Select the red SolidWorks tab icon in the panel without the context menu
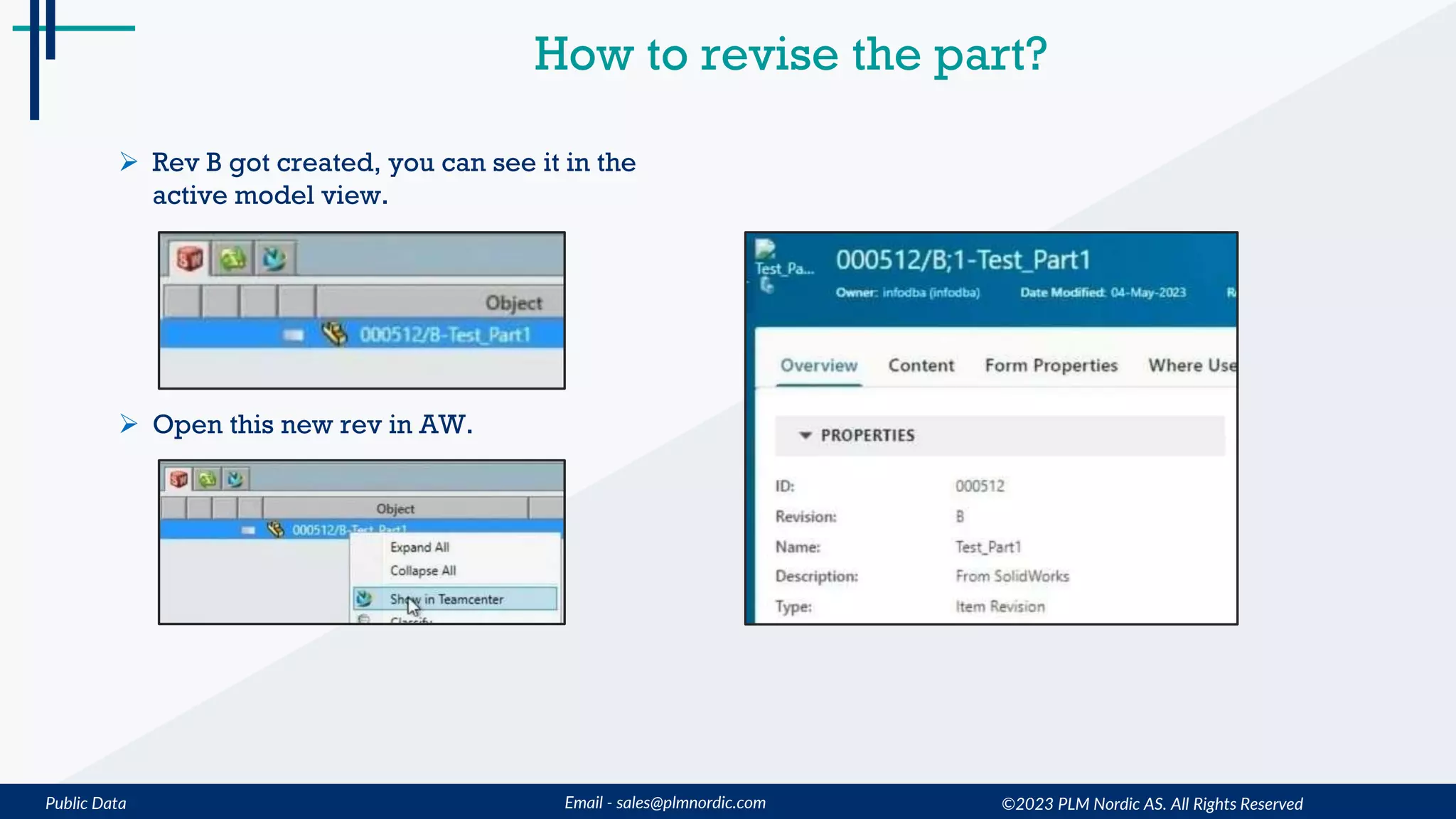Image resolution: width=1456 pixels, height=819 pixels. pos(190,259)
